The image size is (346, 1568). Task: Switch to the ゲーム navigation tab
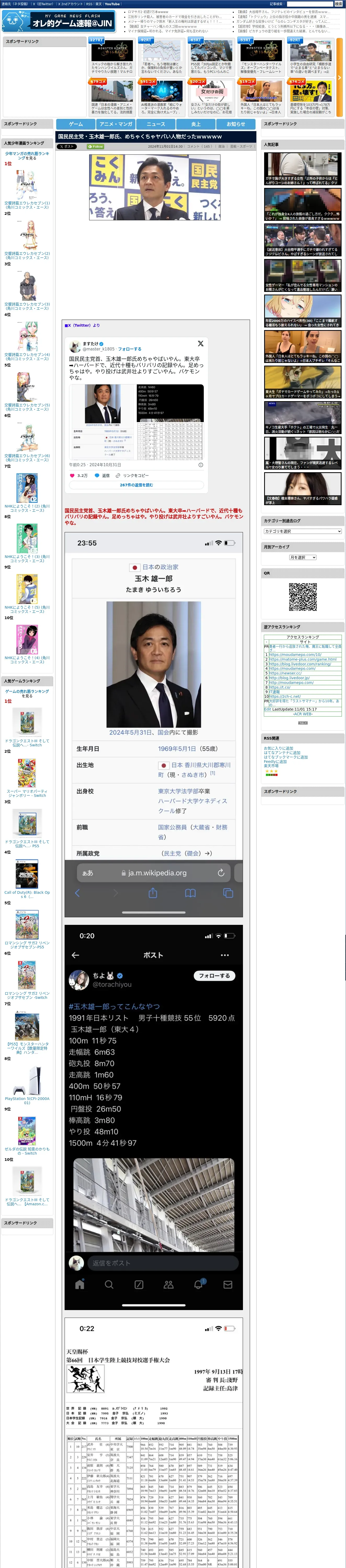coord(76,124)
